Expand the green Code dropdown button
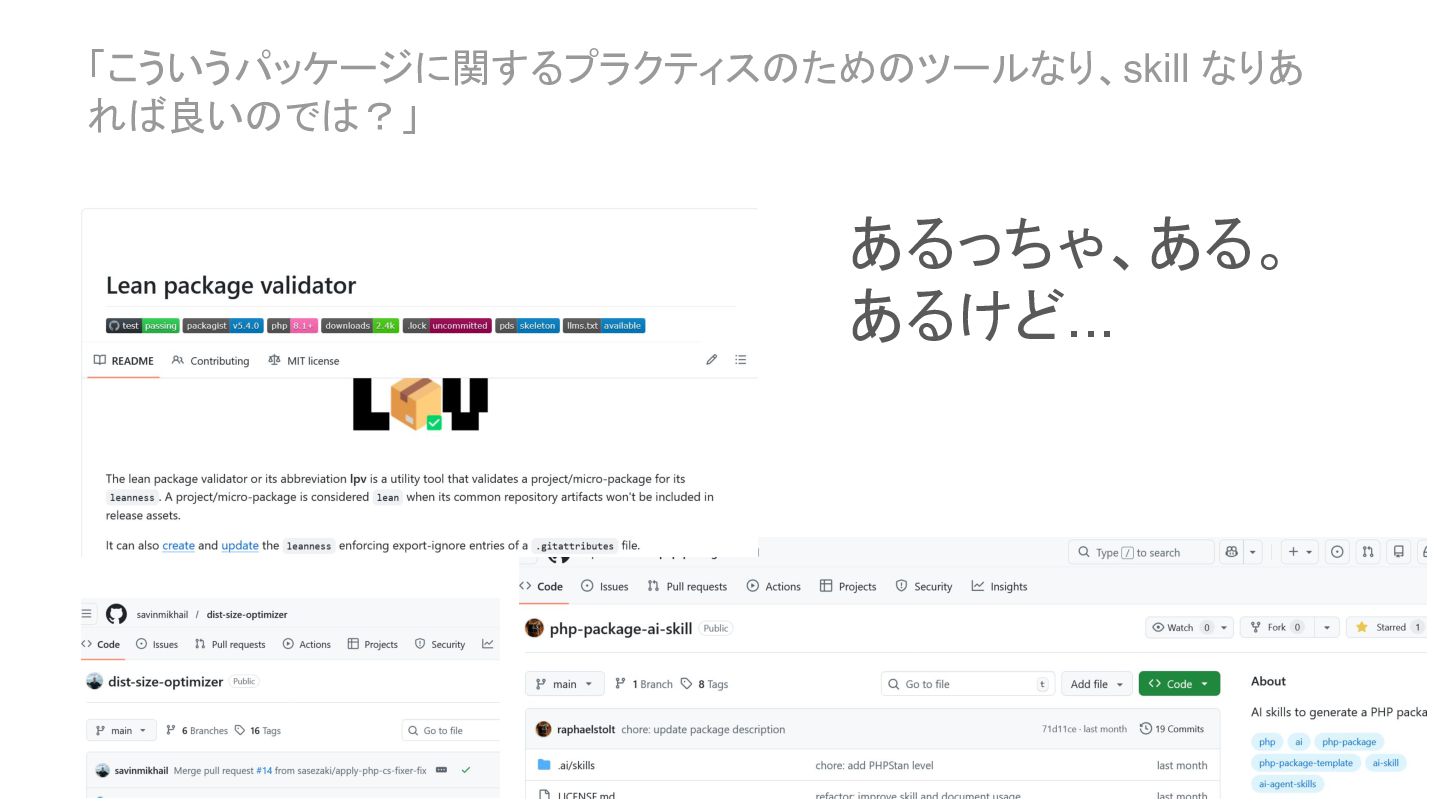 1179,684
